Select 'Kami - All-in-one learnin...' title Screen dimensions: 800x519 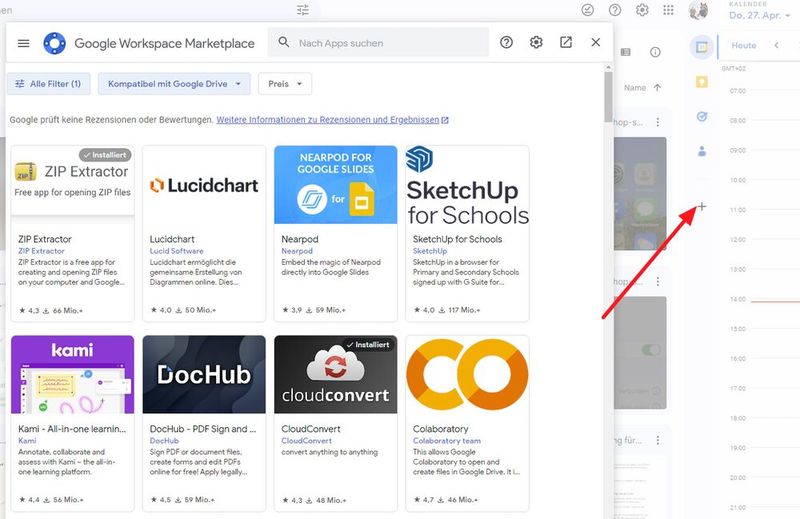(72, 429)
